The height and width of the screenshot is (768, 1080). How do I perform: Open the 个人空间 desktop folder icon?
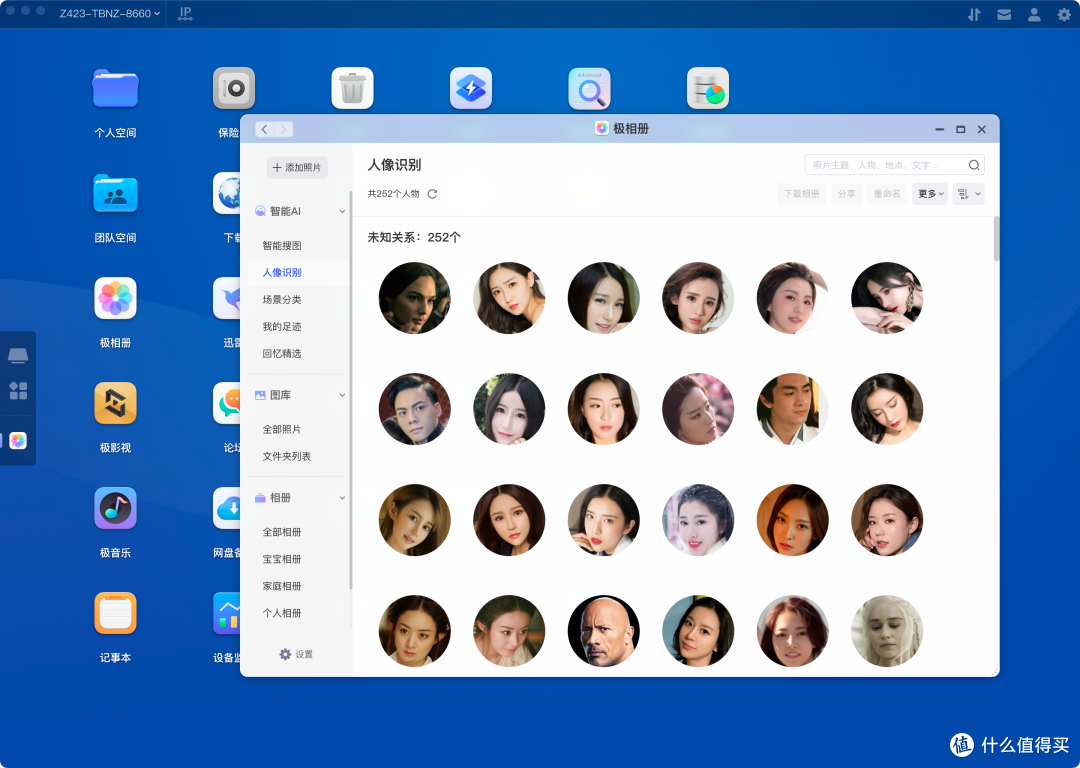coord(115,88)
